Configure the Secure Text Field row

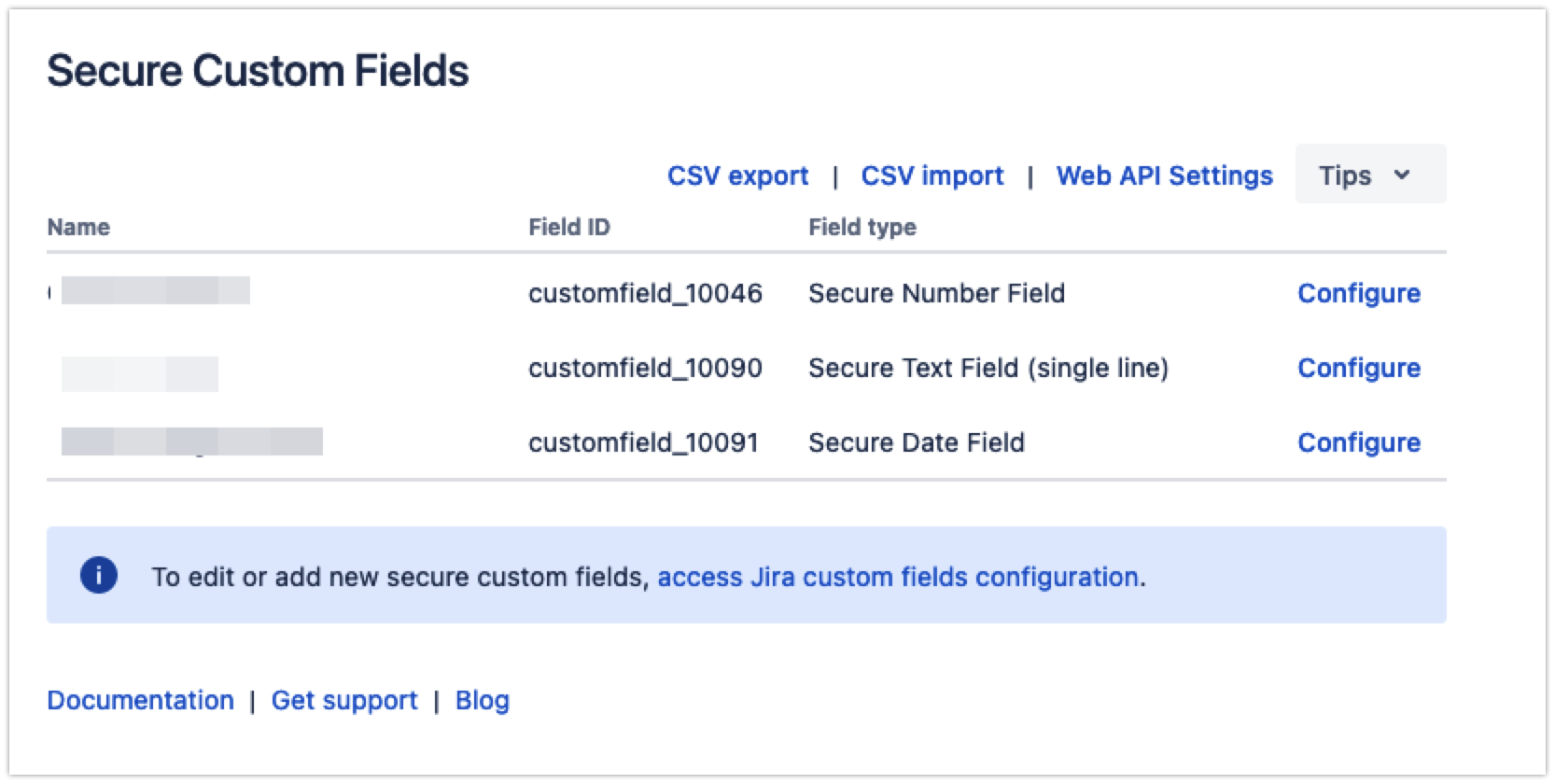tap(1358, 368)
